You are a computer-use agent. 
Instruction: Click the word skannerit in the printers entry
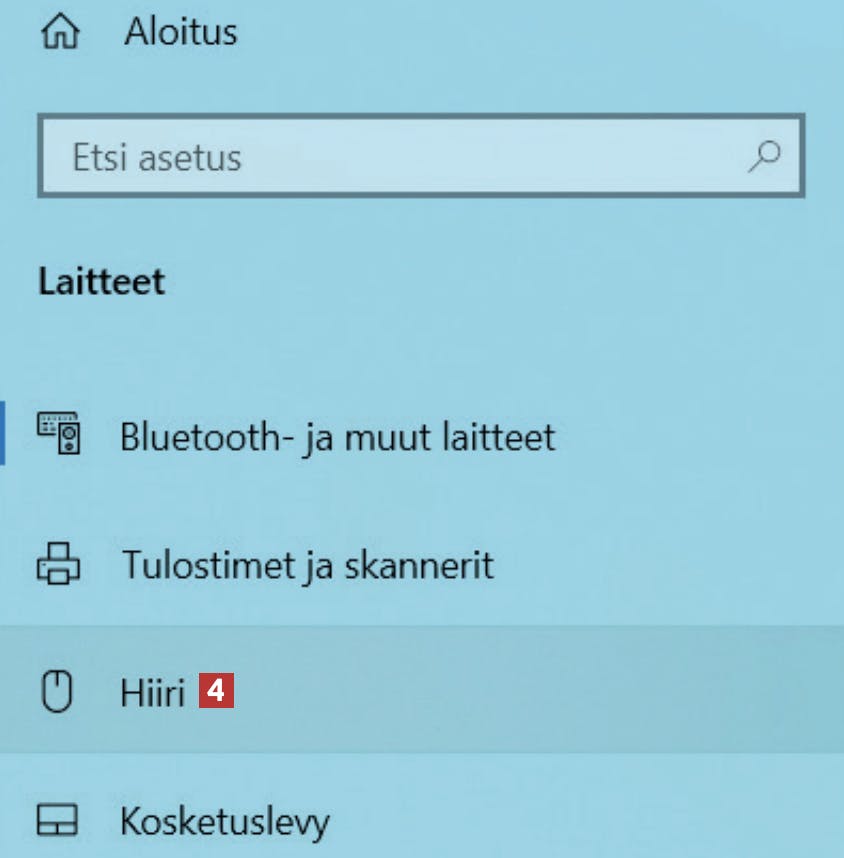pos(419,565)
